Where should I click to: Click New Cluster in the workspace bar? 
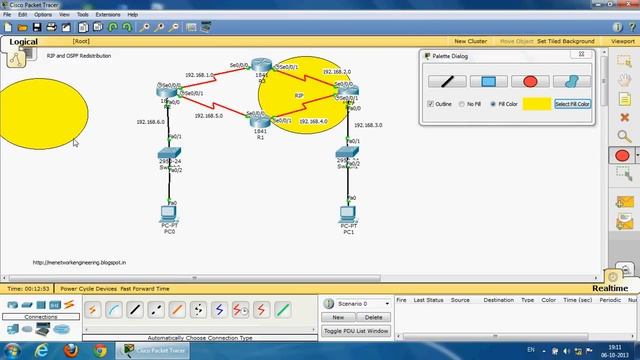coord(470,41)
